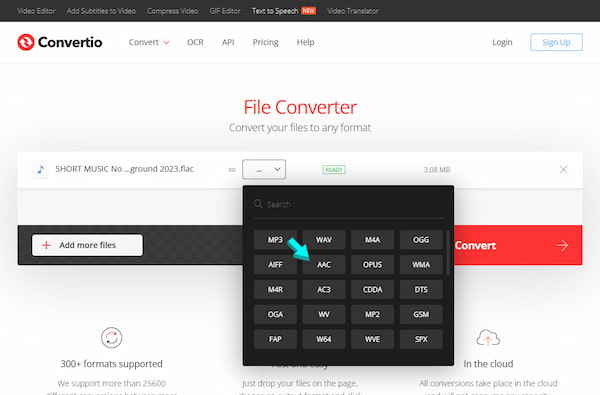Select OGA format
Image resolution: width=600 pixels, height=395 pixels.
point(275,315)
